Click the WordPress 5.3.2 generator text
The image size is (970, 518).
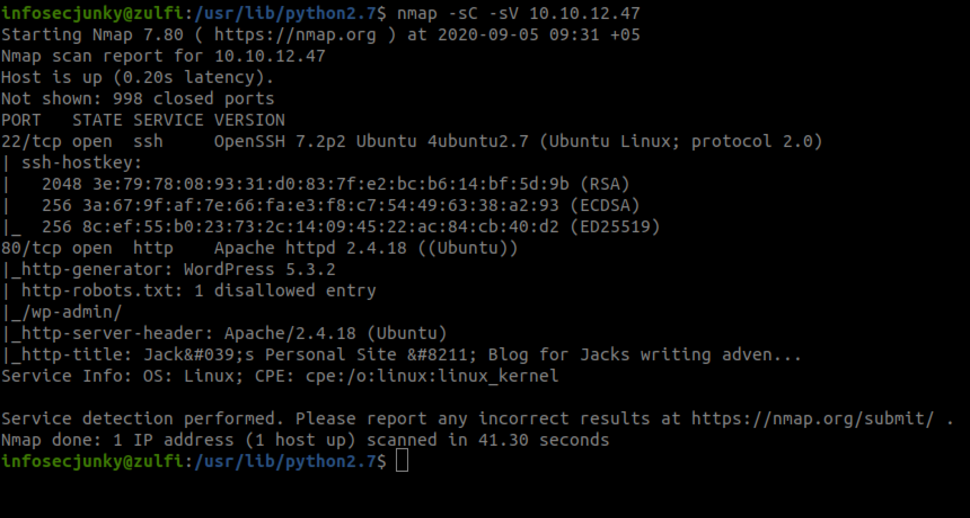(x=260, y=270)
